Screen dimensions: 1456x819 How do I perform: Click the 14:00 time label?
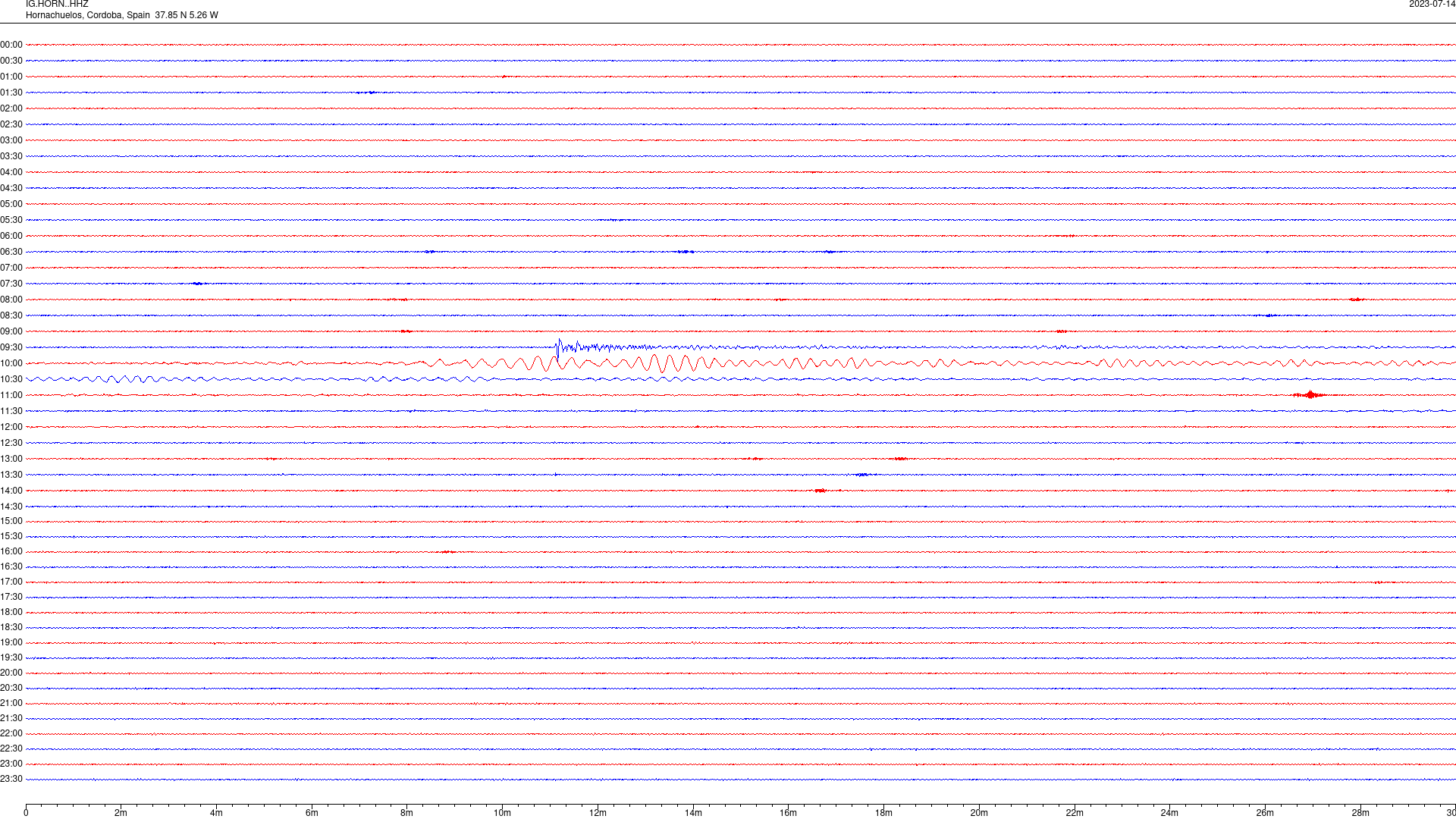tap(11, 491)
